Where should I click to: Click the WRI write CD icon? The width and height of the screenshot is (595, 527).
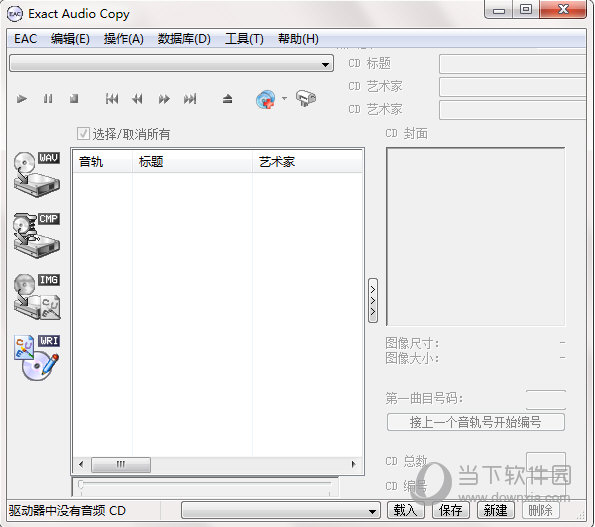(x=37, y=358)
